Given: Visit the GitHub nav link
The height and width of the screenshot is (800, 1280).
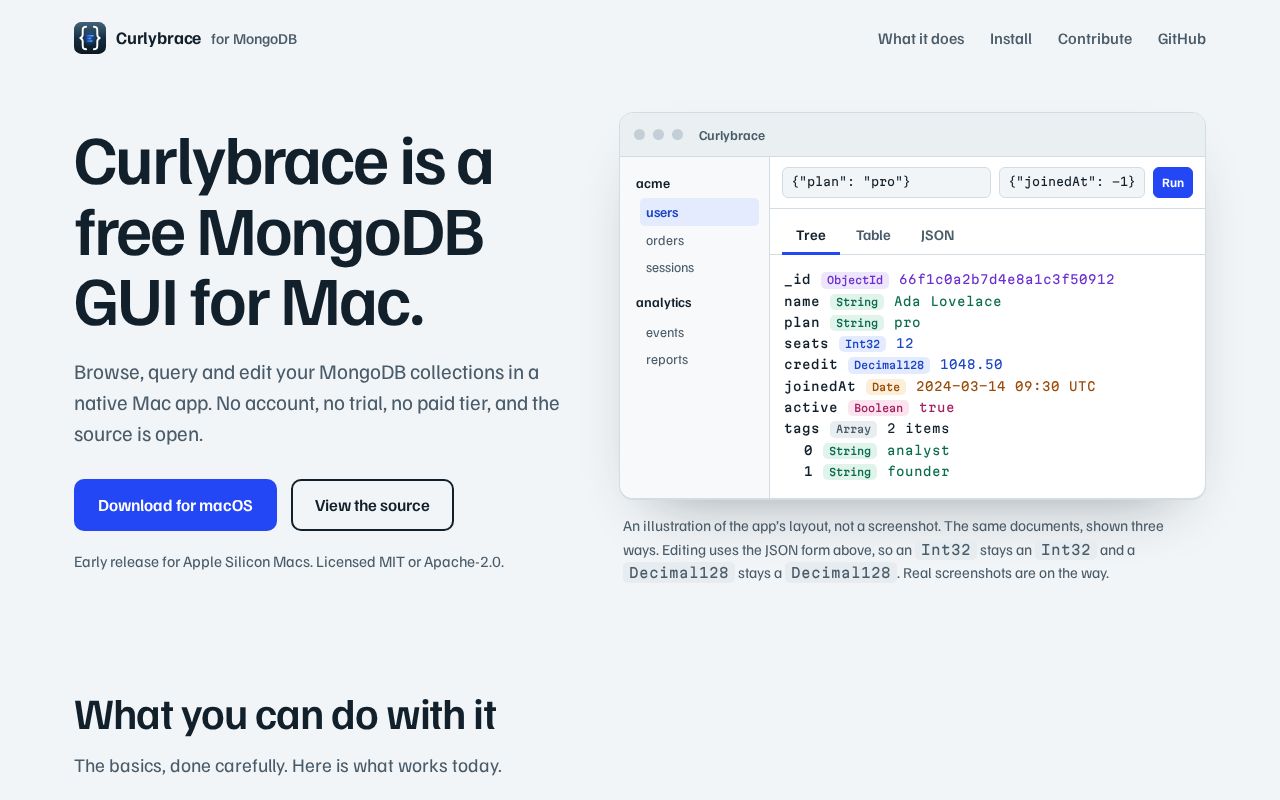Looking at the screenshot, I should [x=1182, y=39].
